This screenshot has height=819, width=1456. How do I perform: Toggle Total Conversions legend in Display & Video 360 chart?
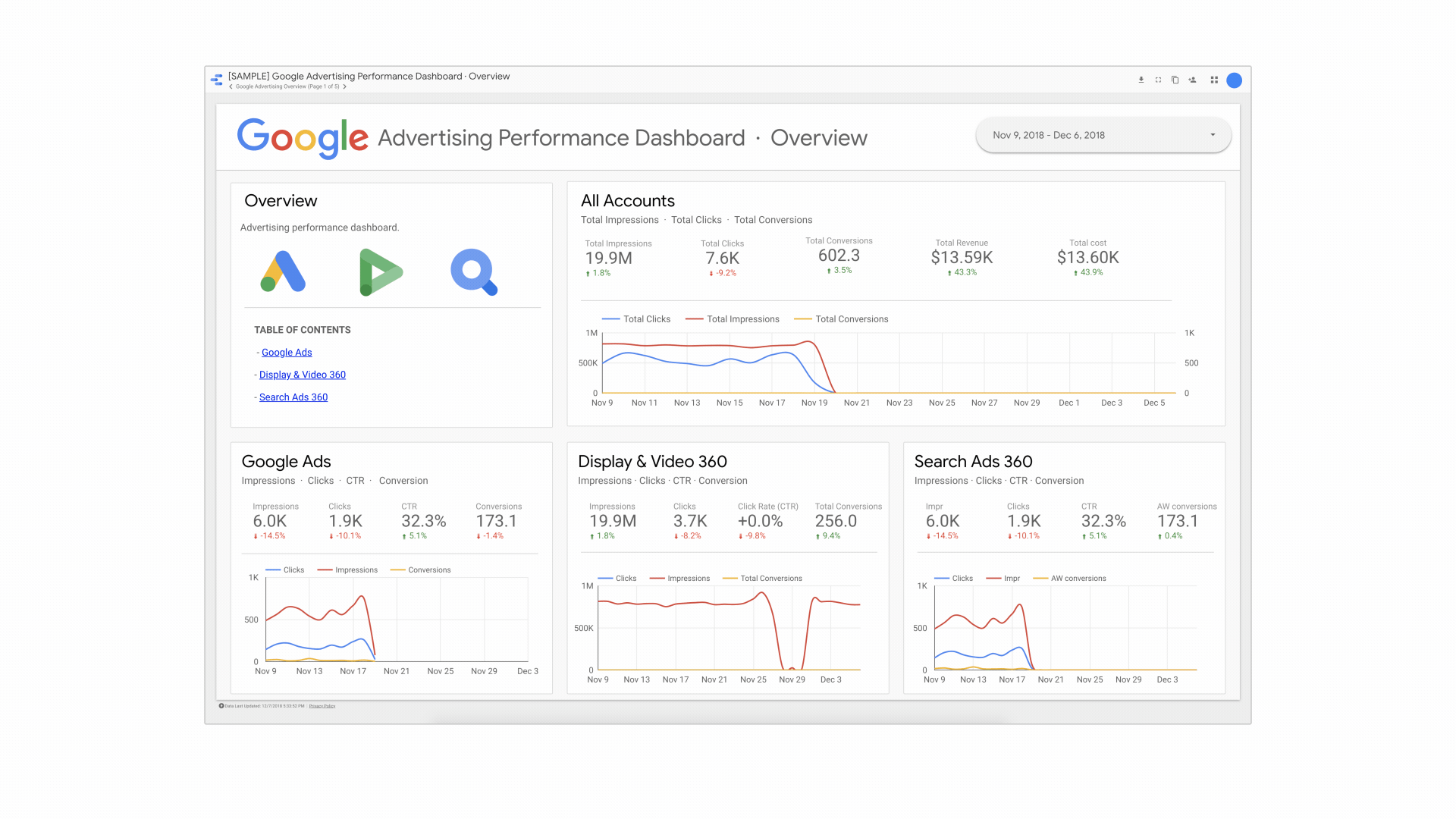click(x=762, y=579)
